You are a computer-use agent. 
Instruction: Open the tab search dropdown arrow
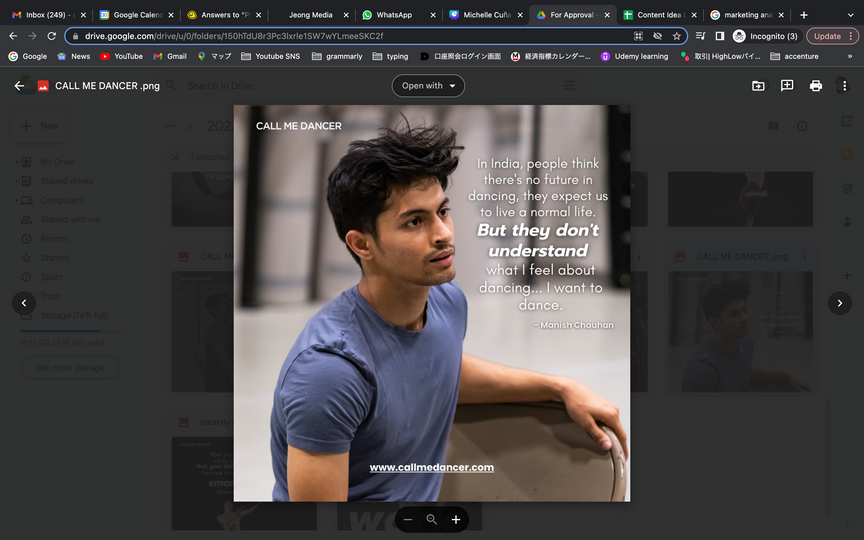click(850, 15)
